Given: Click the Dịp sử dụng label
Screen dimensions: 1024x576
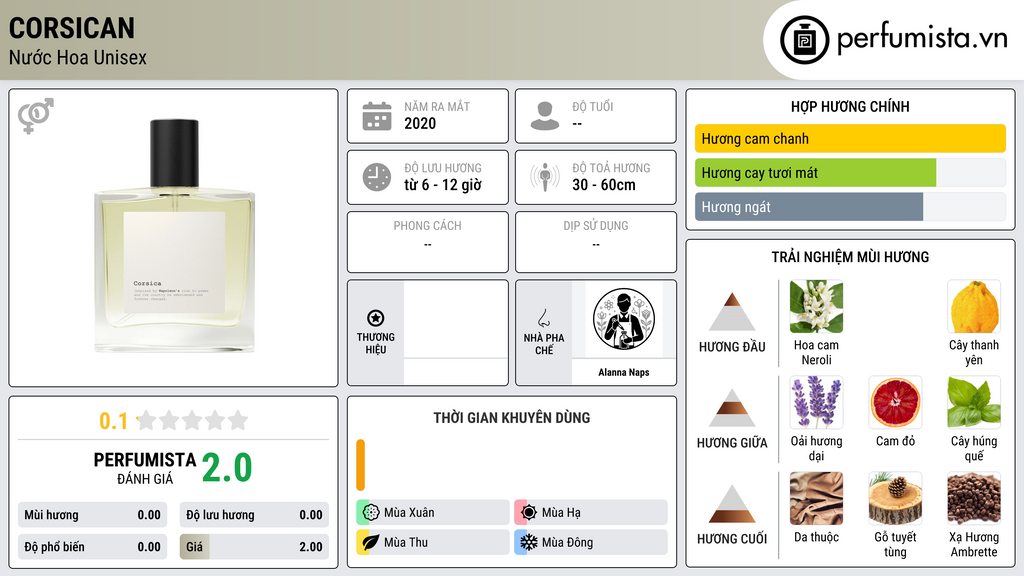Looking at the screenshot, I should [596, 225].
